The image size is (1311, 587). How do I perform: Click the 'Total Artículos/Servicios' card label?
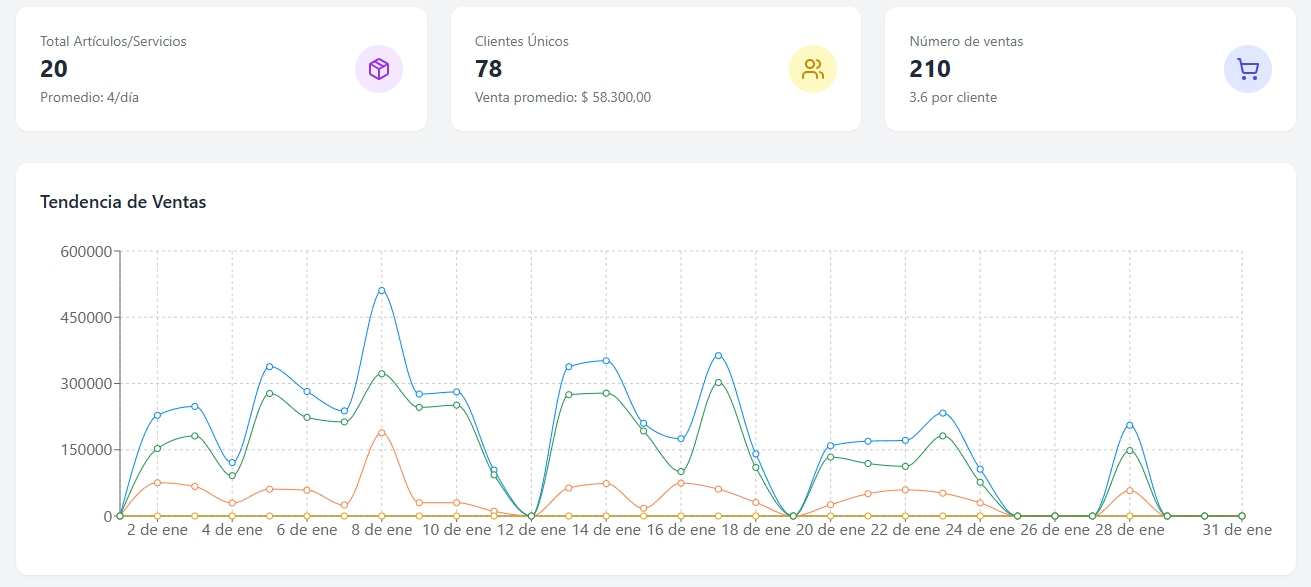point(113,41)
